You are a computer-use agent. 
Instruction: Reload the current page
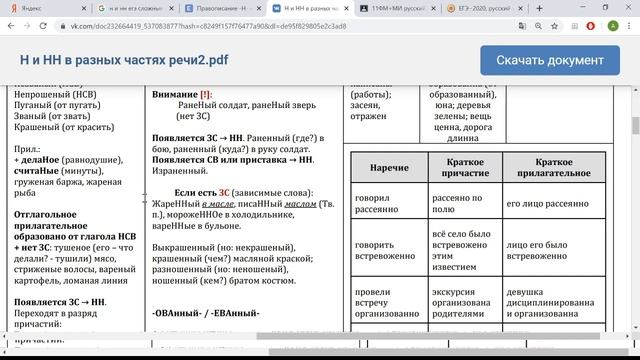tap(43, 26)
